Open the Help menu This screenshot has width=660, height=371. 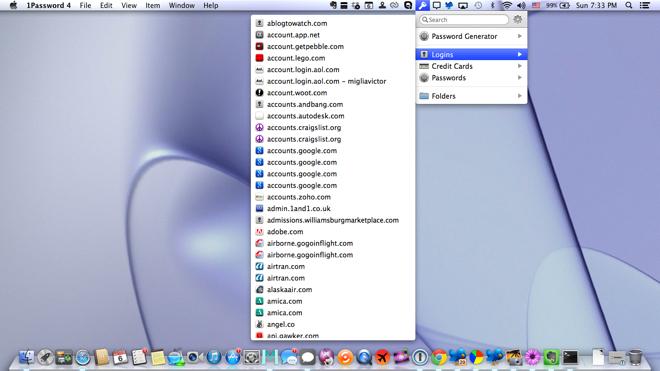[x=211, y=5]
